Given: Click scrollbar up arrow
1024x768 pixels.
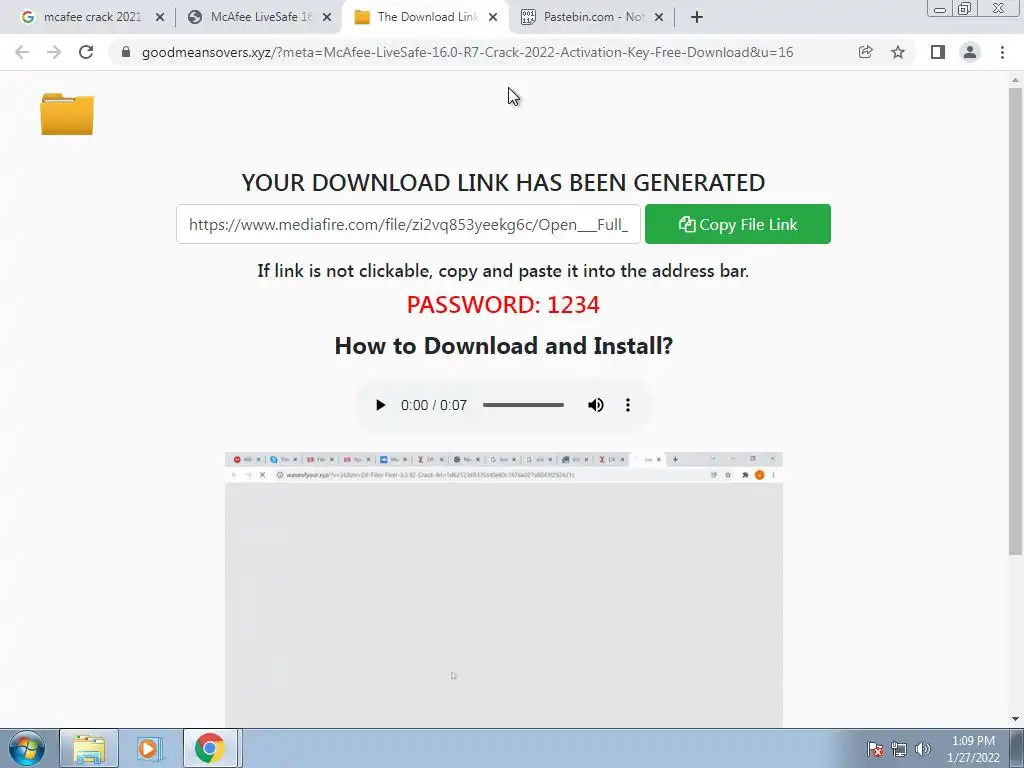Looking at the screenshot, I should point(1015,80).
